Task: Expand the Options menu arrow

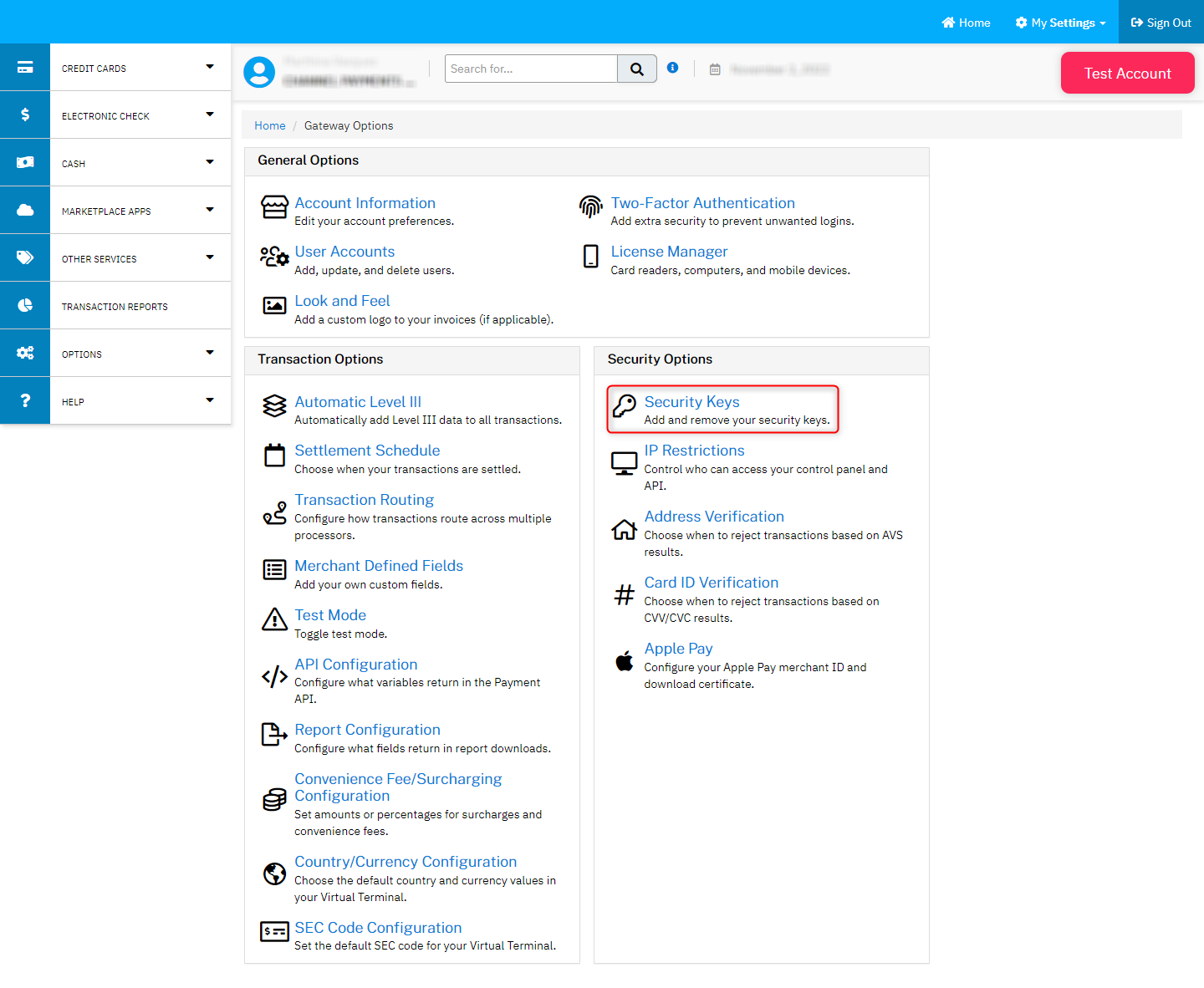Action: pyautogui.click(x=210, y=353)
